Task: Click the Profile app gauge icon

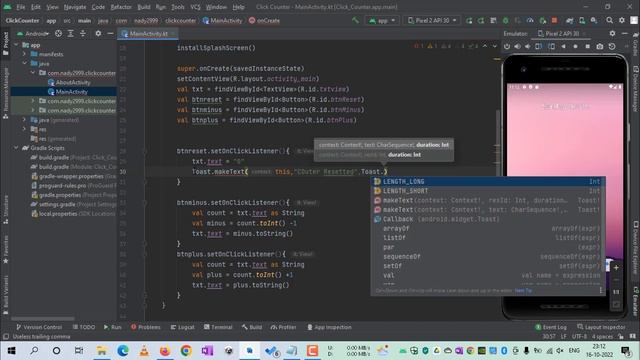Action: click(530, 20)
